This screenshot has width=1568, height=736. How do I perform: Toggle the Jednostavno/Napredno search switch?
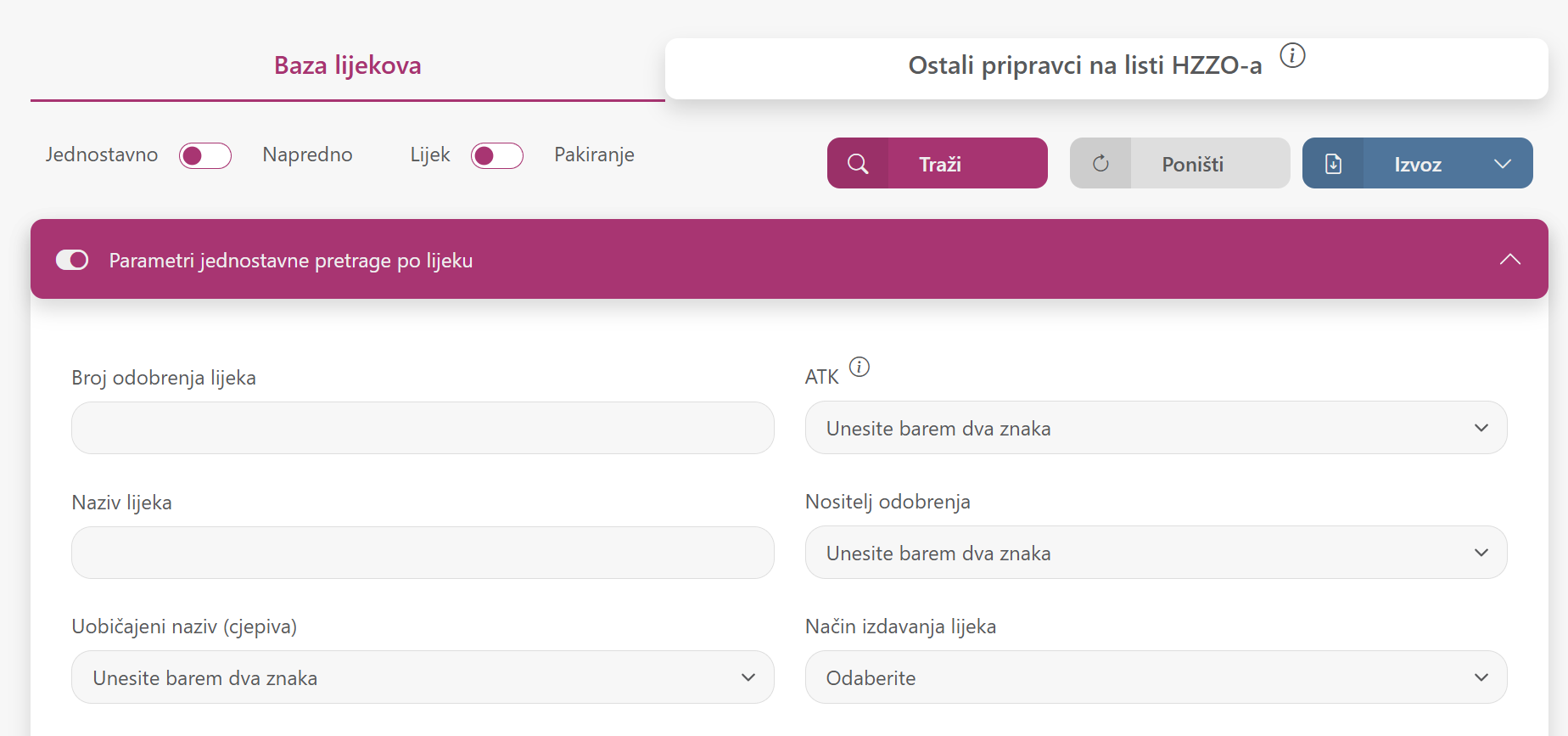point(205,156)
